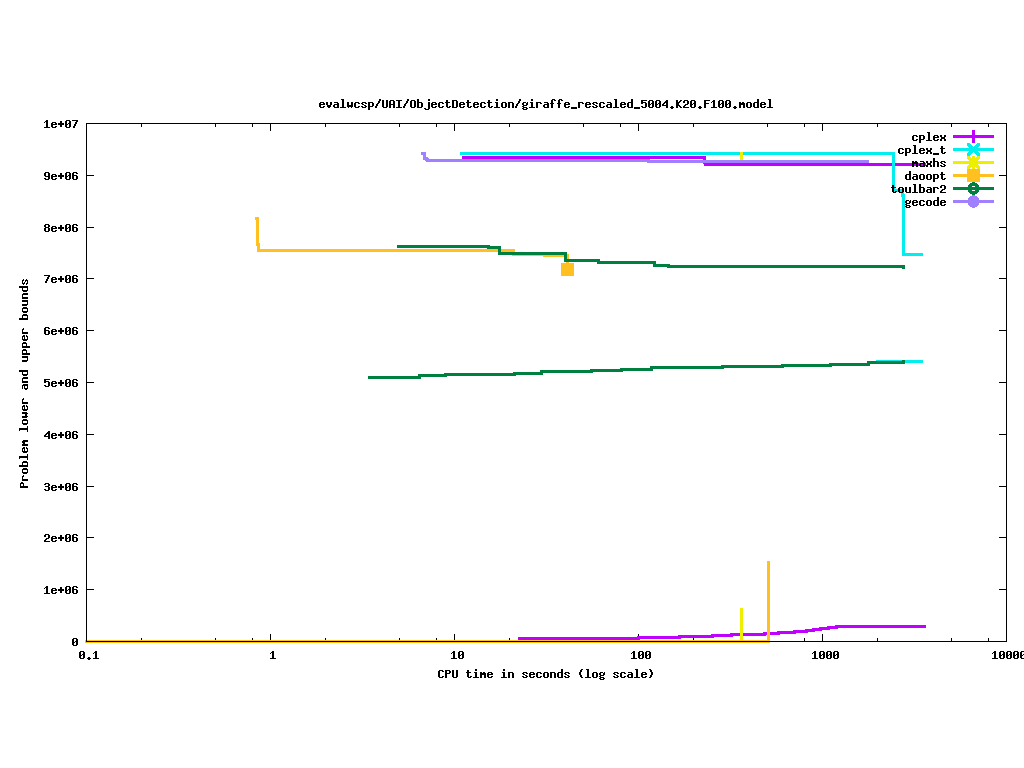This screenshot has width=1024, height=768.
Task: Click the cplex_t legend cross marker
Action: coord(973,150)
